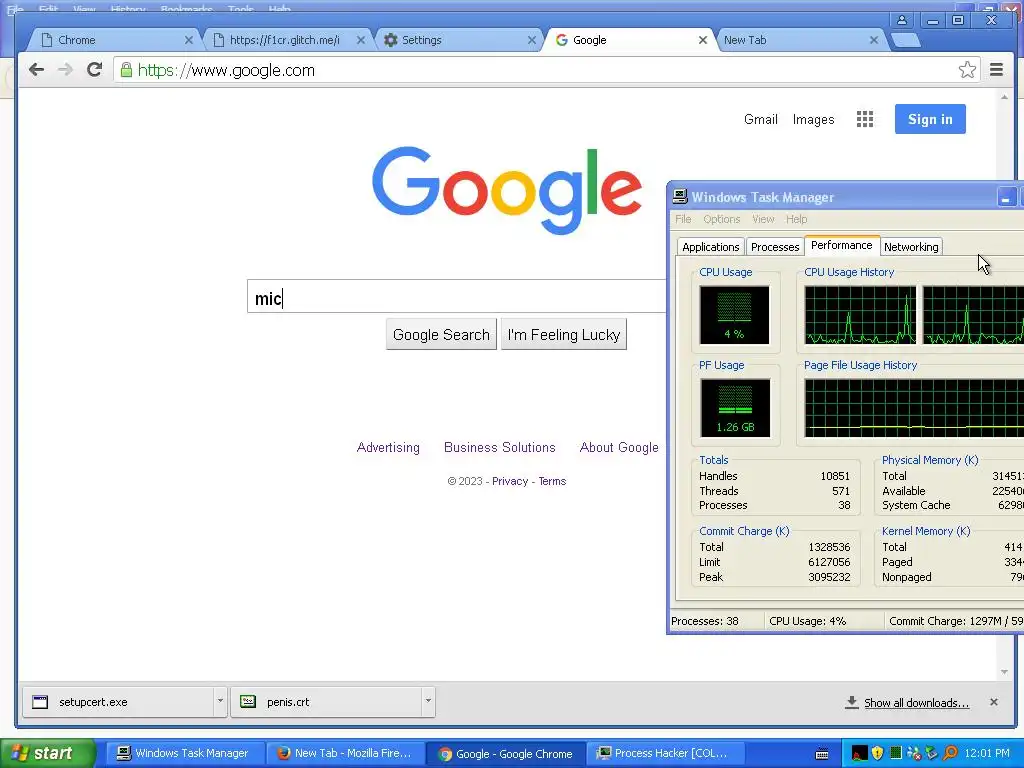Open the About Google link
The height and width of the screenshot is (768, 1024).
[619, 447]
